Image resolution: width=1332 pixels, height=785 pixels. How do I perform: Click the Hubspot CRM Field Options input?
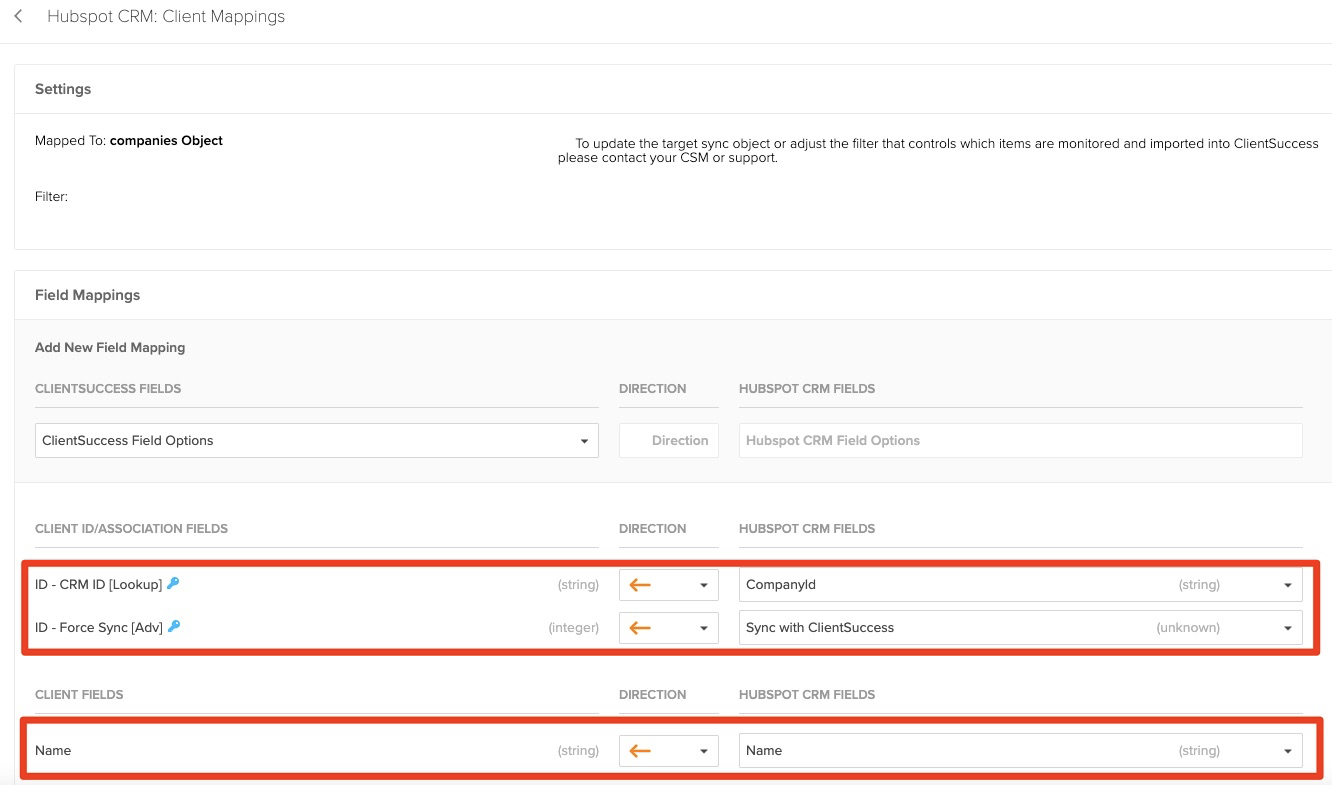coord(1021,440)
